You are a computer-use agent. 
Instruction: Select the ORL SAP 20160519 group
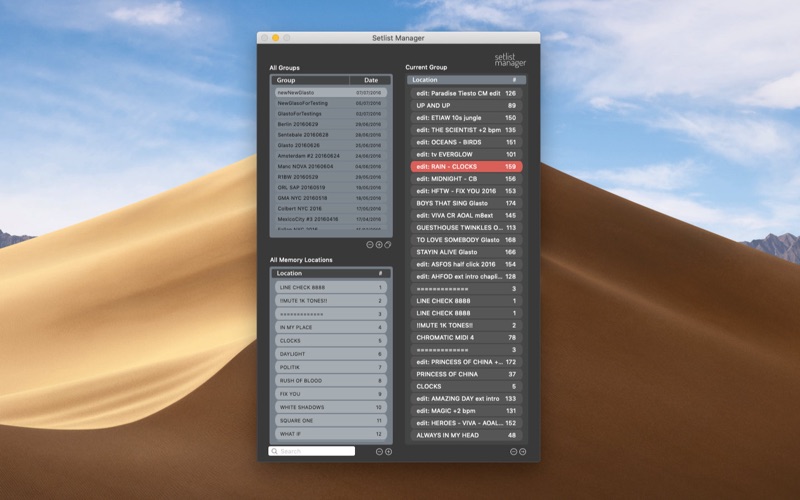click(x=331, y=188)
